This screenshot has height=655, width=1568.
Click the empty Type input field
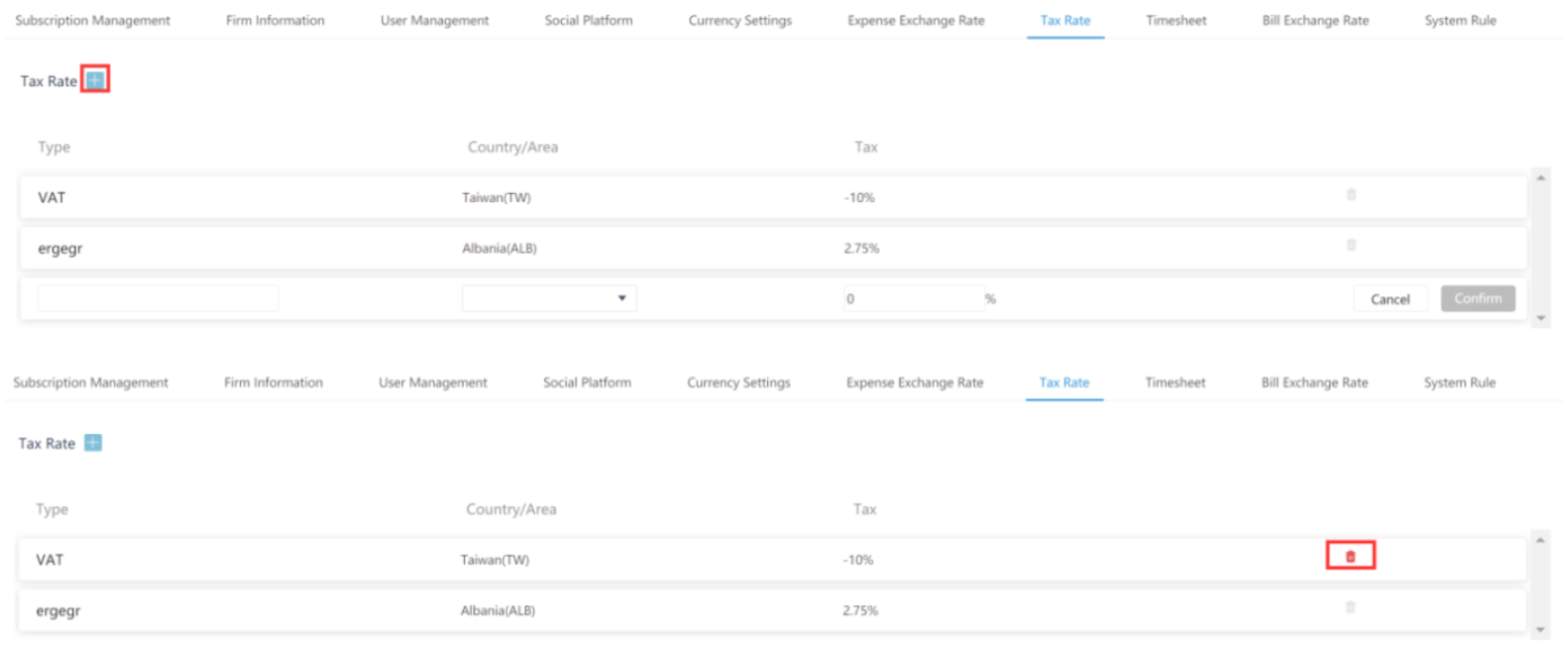tap(158, 298)
